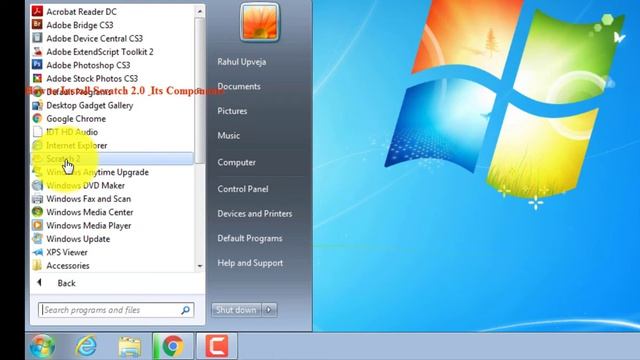
Task: Open Pictures from the Start menu
Action: coord(232,111)
